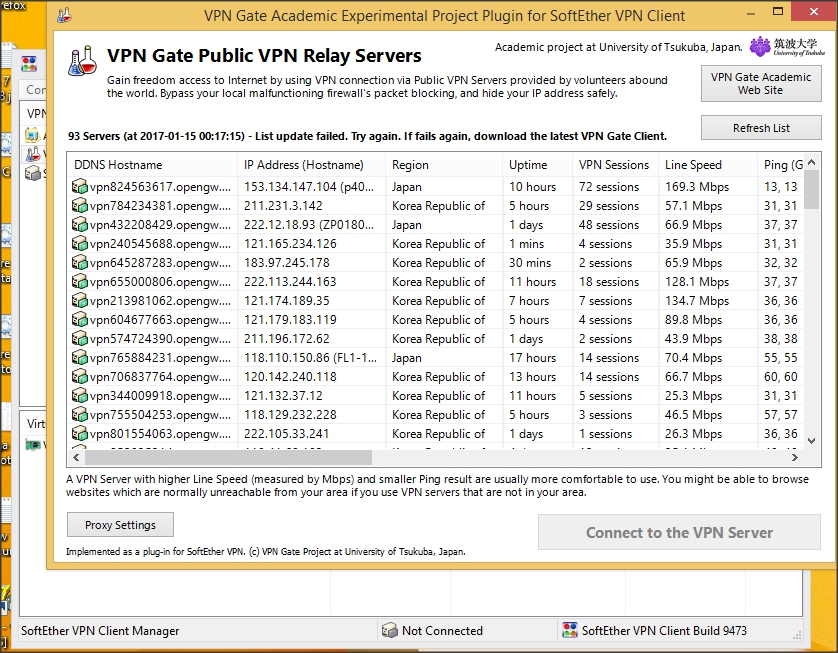Click the SoftEther VPN Client Build icon
Screen dimensions: 838x653
click(570, 631)
